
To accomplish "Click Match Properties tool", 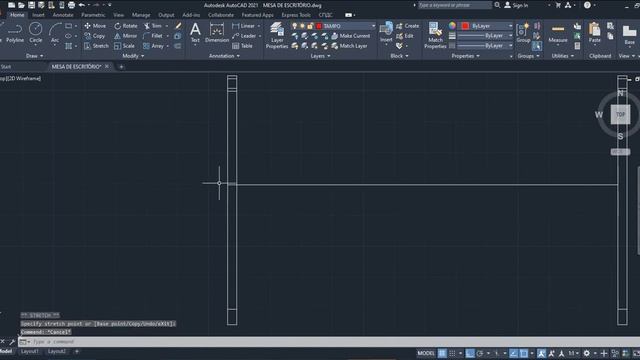I will pos(435,35).
